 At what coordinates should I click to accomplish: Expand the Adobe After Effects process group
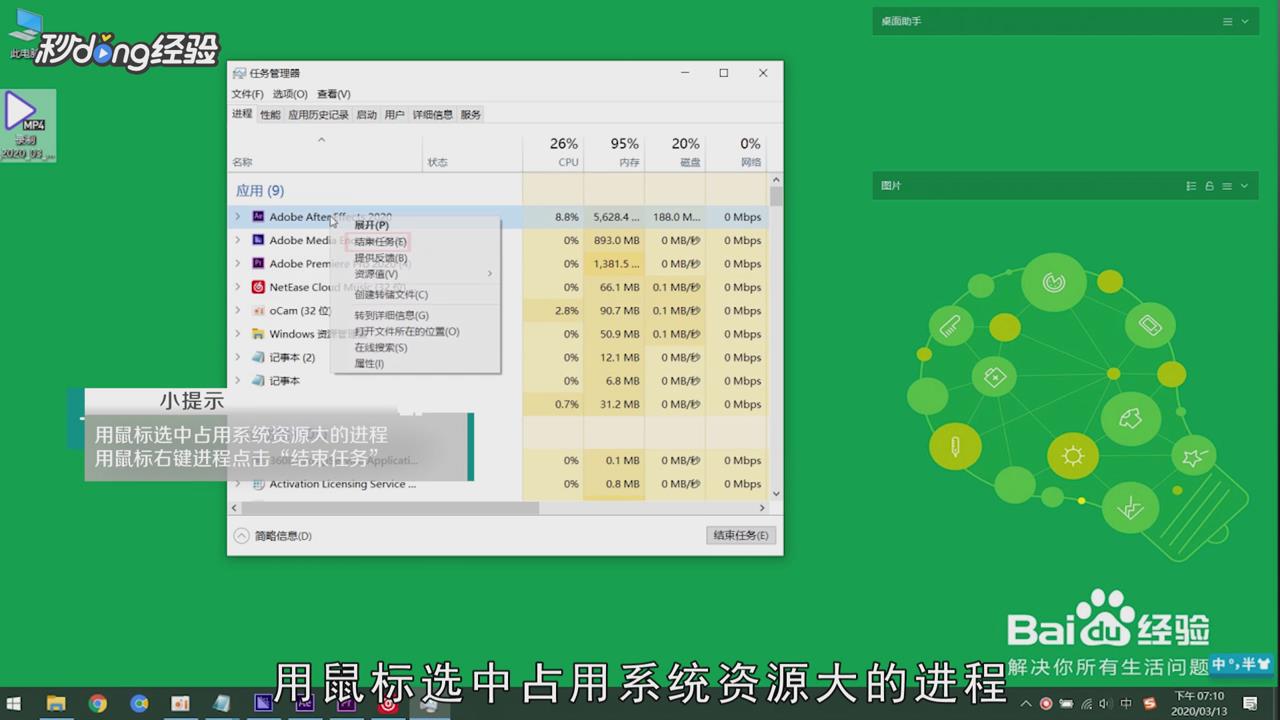(238, 216)
